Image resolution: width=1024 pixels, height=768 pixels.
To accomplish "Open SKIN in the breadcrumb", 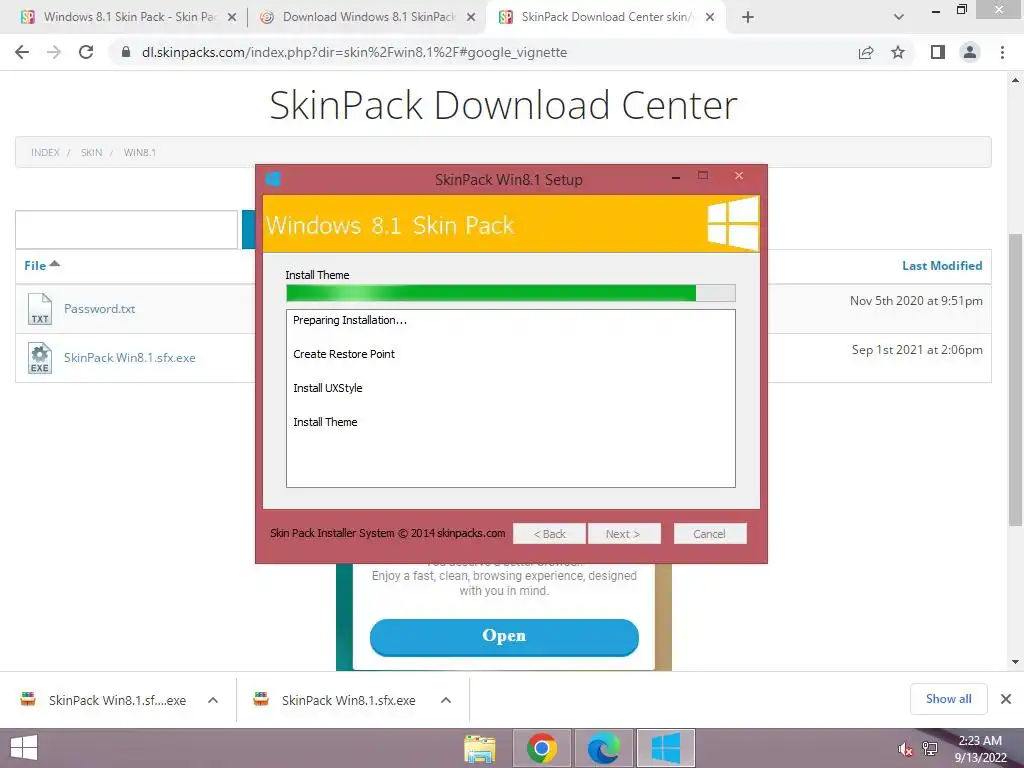I will click(91, 152).
